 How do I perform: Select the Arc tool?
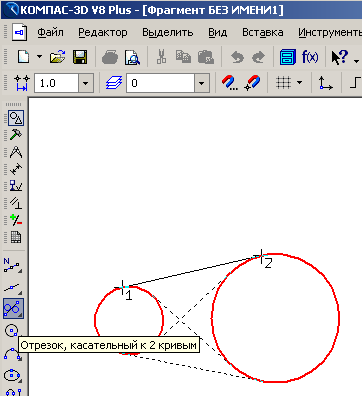pos(13,354)
